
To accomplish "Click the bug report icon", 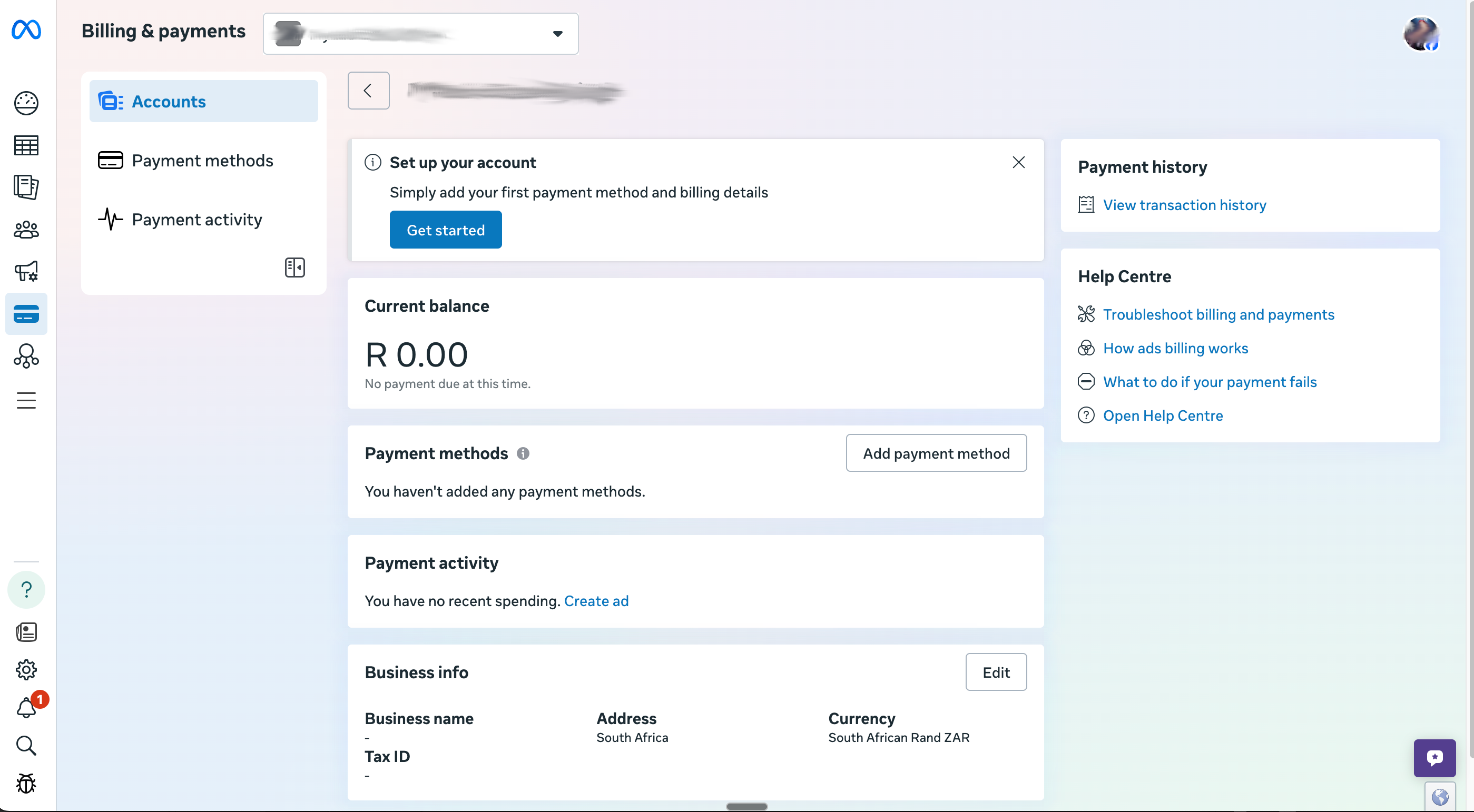I will point(26,784).
